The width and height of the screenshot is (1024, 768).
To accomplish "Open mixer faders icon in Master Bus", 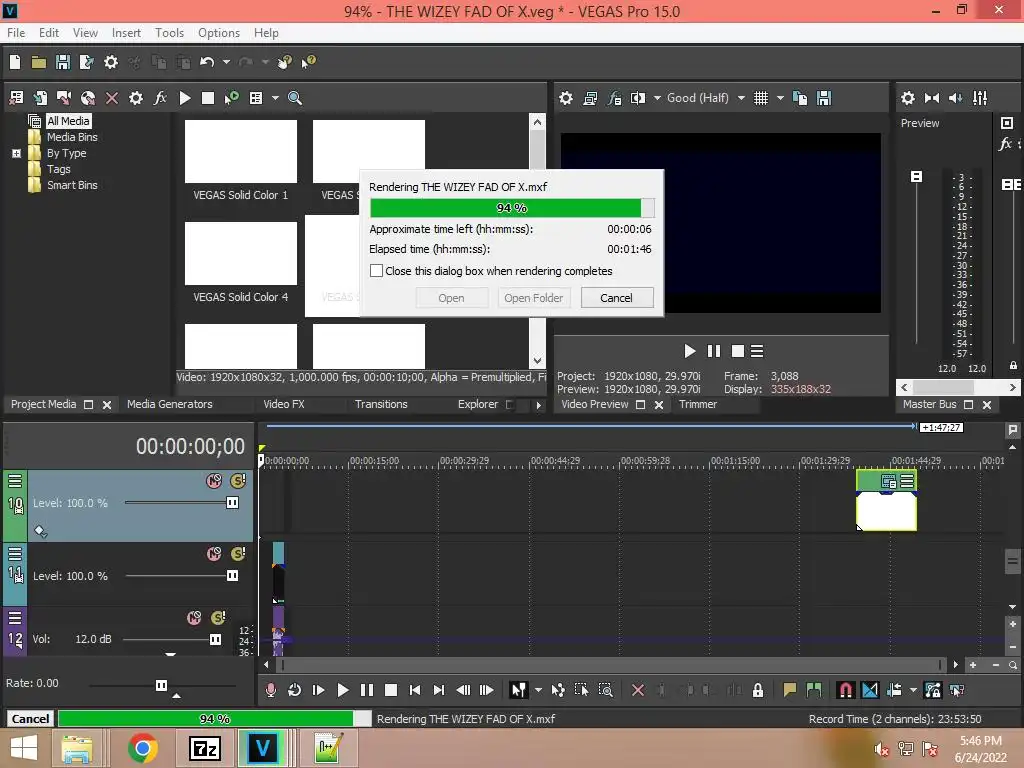I will click(980, 98).
